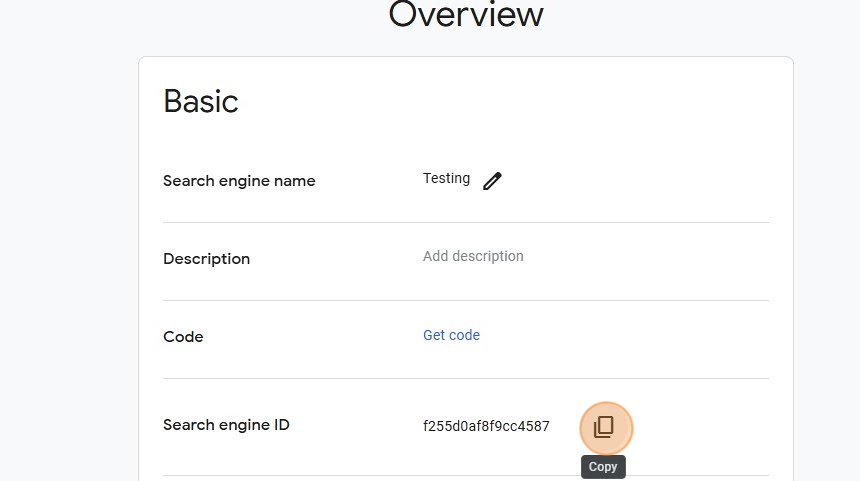This screenshot has height=481, width=860.
Task: Click the search engine ID value f255d0af8f9cc4587
Action: [486, 426]
